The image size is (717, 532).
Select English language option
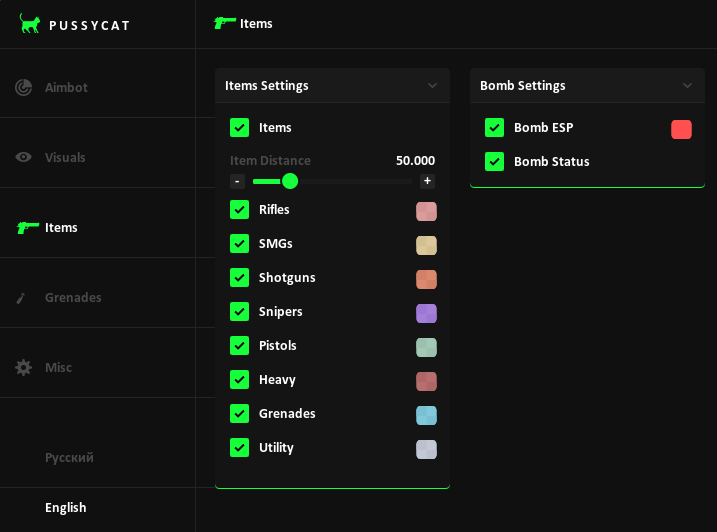65,507
